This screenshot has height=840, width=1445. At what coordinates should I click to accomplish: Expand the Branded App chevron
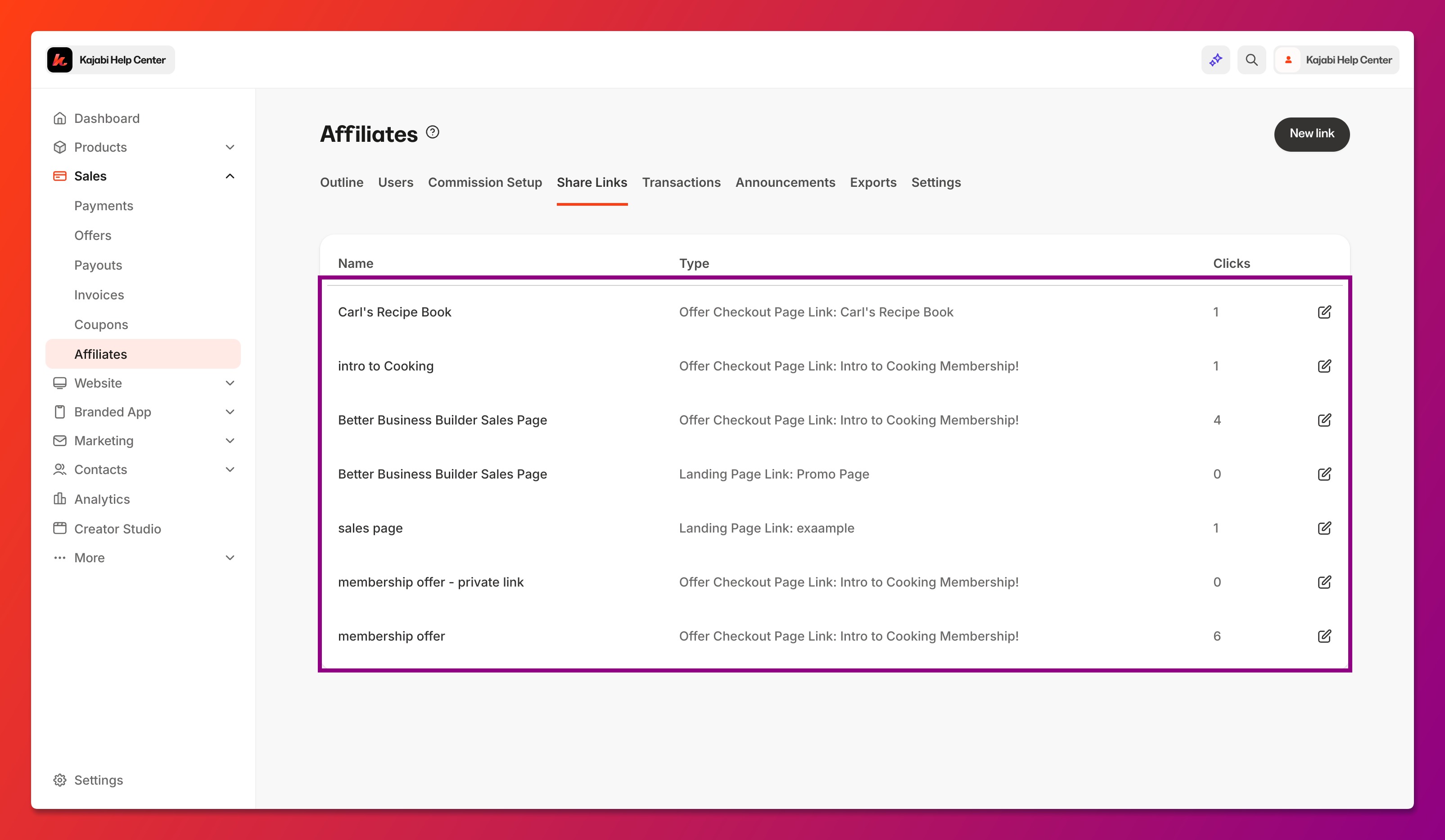pyautogui.click(x=230, y=412)
